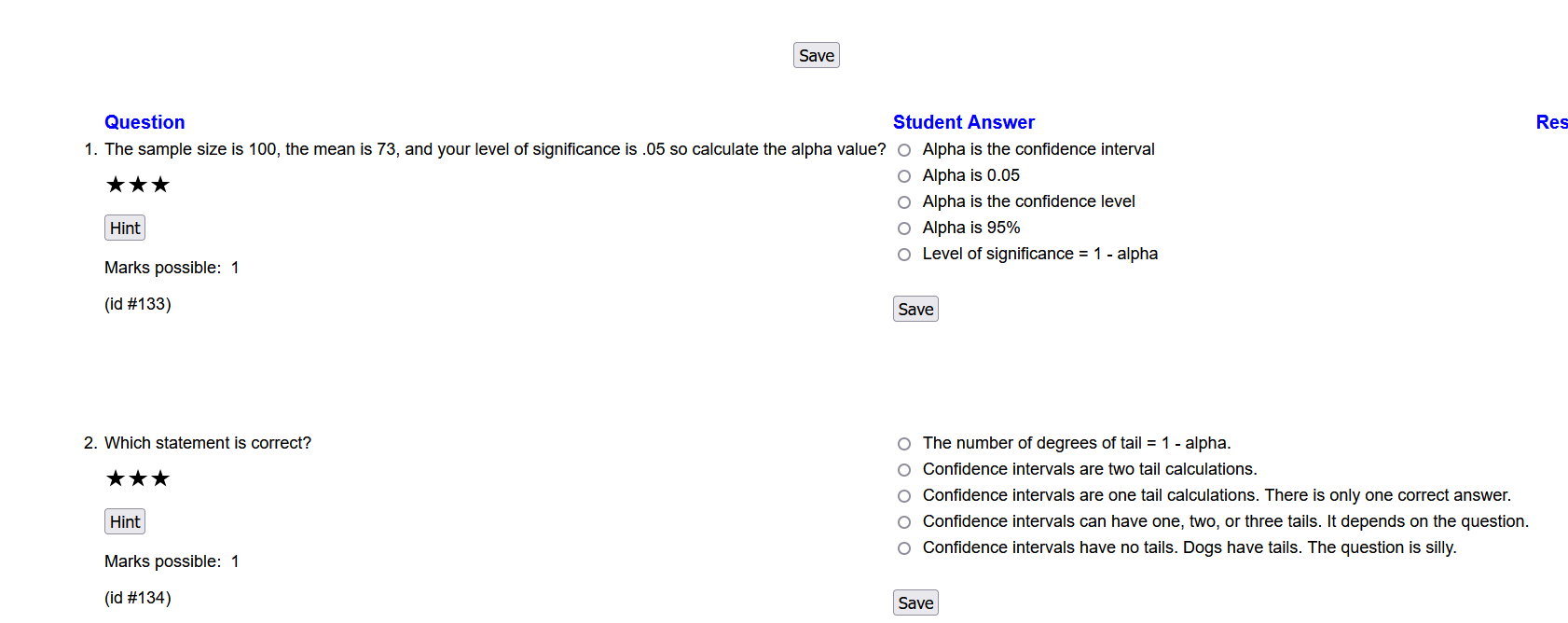The height and width of the screenshot is (623, 1568).
Task: Save the answer for question 1
Action: (x=915, y=308)
